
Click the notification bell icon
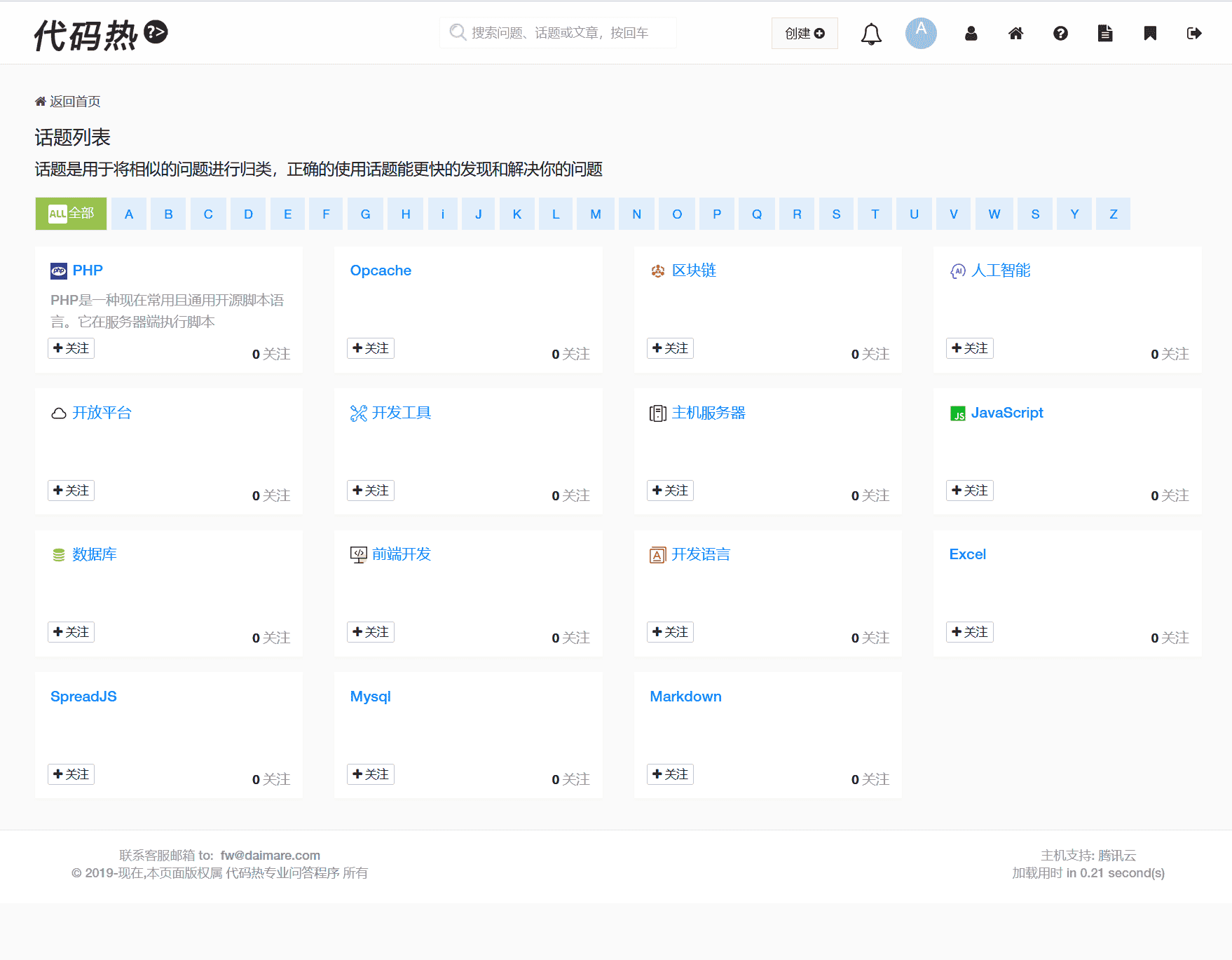(871, 34)
